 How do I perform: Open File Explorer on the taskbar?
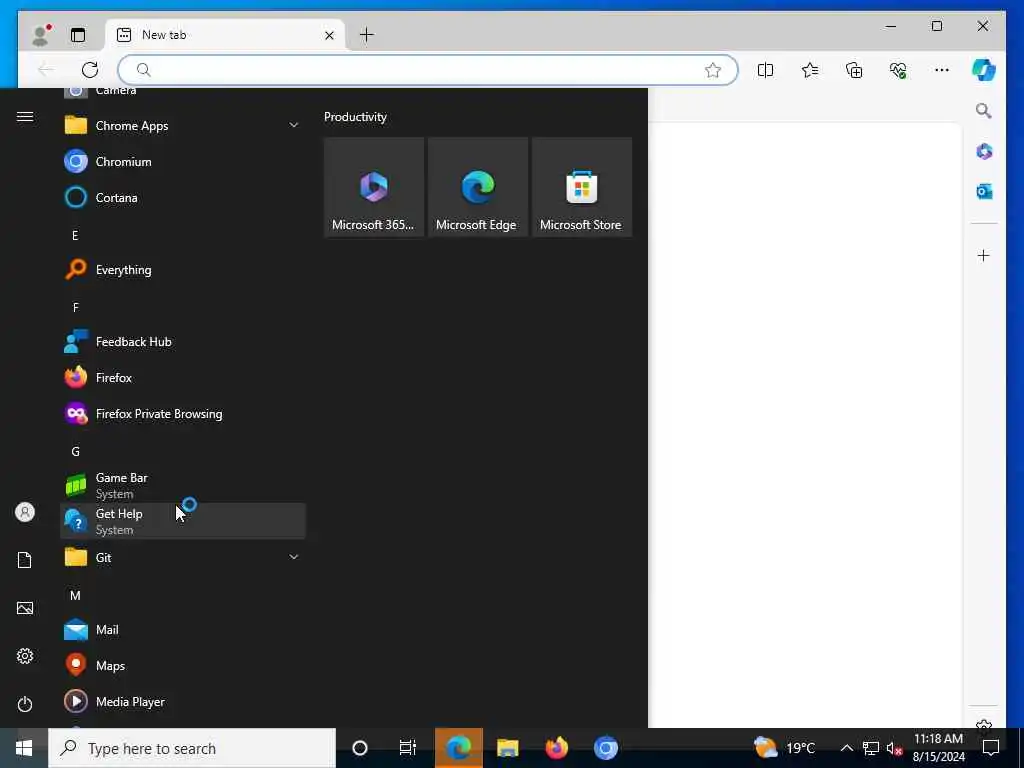[507, 748]
